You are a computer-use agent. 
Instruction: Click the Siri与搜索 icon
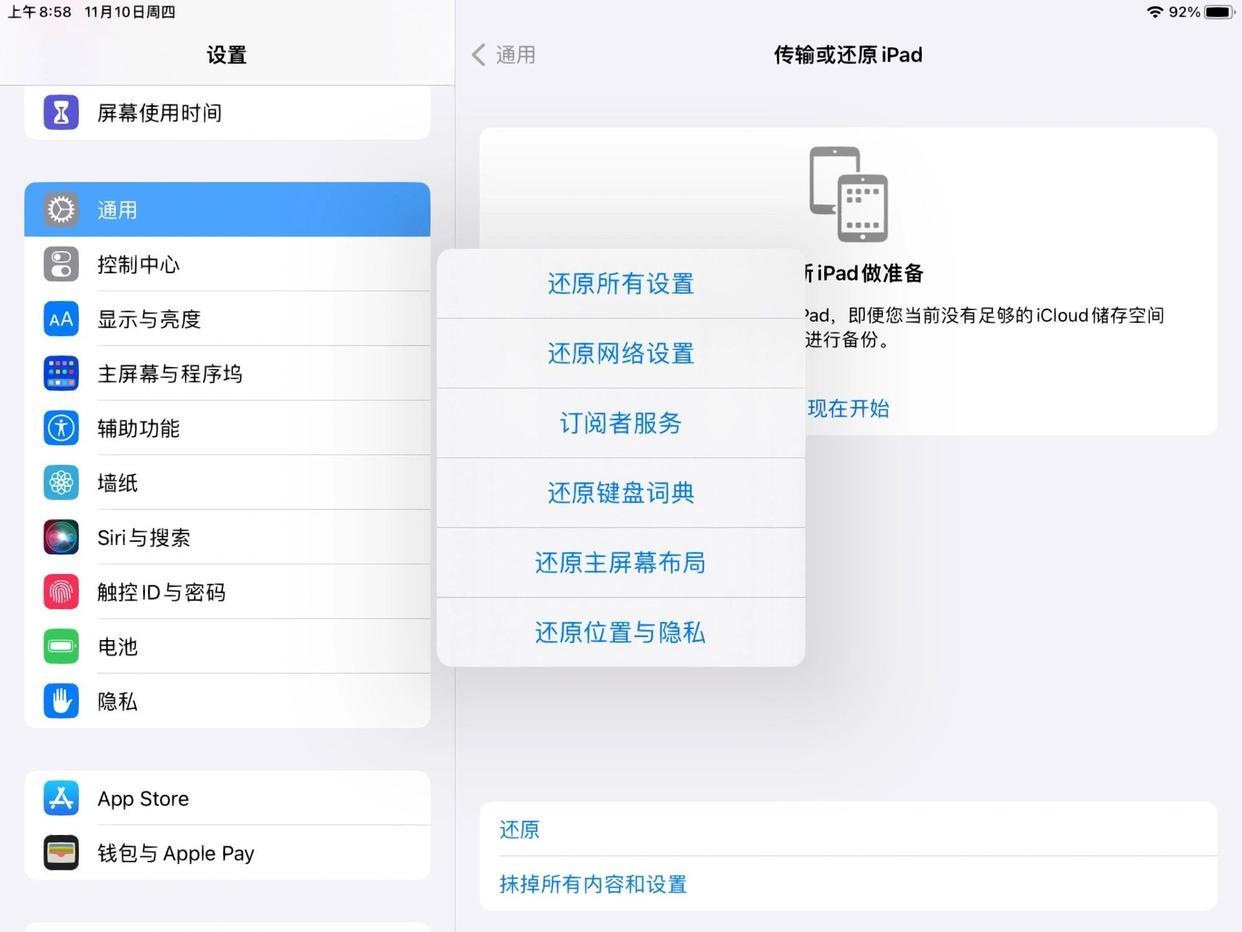coord(61,537)
